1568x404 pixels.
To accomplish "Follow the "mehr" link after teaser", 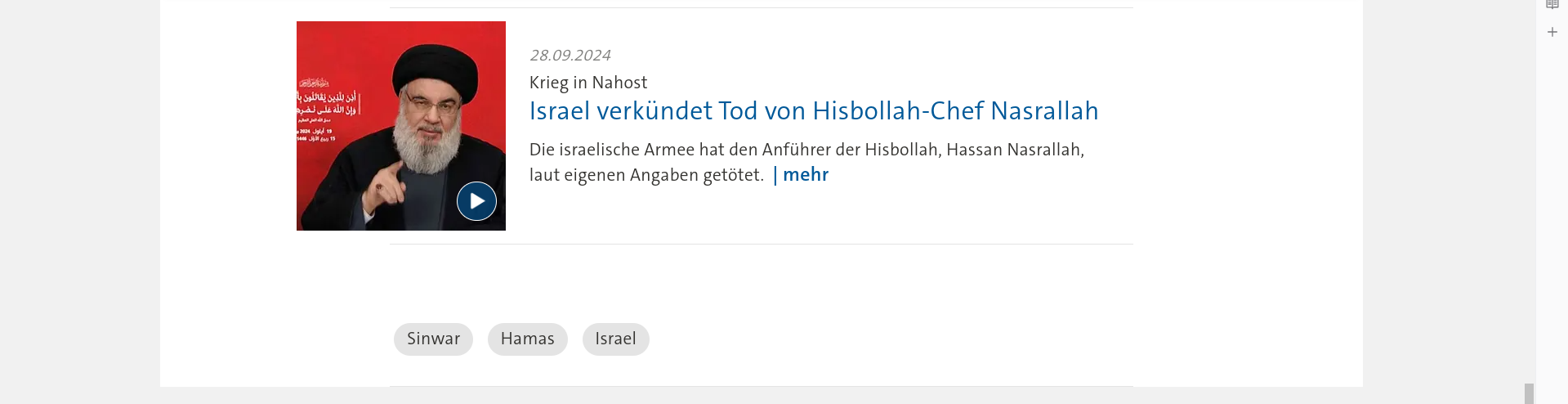I will 801,174.
